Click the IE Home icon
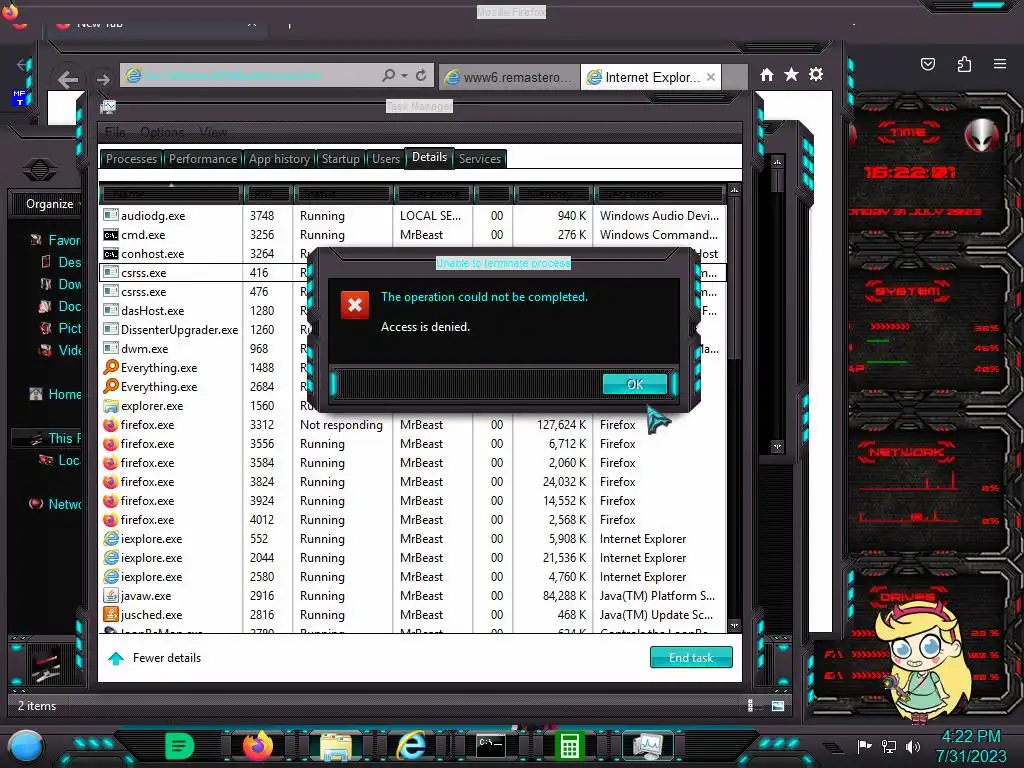 click(x=767, y=74)
